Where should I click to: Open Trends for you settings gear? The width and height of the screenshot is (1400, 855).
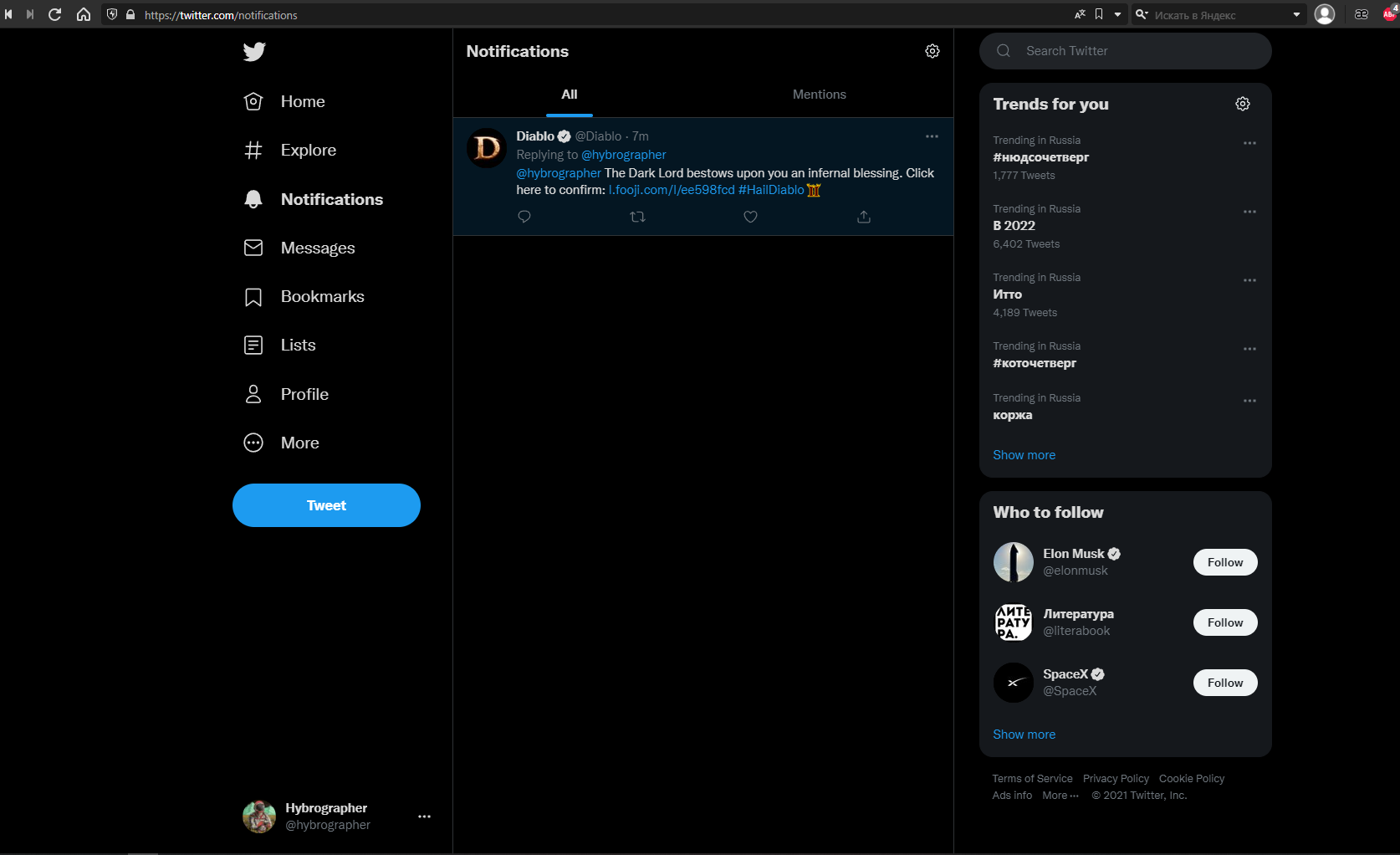click(1243, 104)
